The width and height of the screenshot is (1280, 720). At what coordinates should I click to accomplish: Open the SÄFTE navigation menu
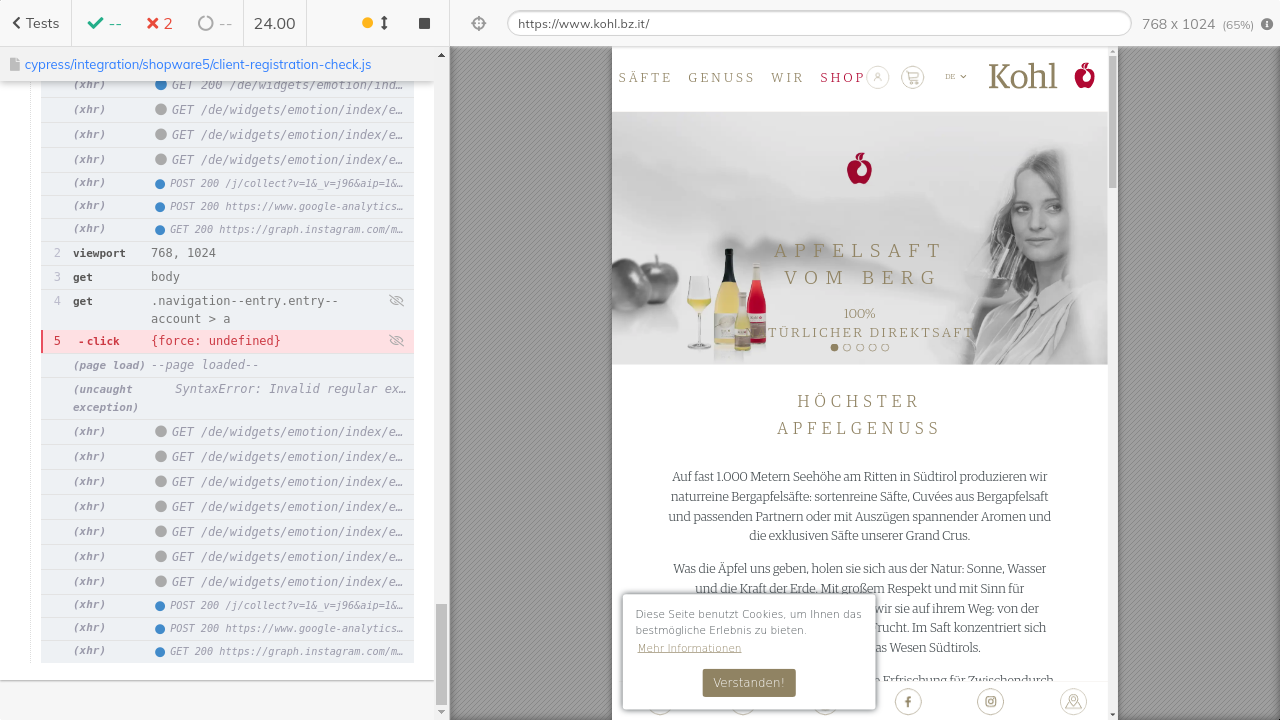point(645,78)
